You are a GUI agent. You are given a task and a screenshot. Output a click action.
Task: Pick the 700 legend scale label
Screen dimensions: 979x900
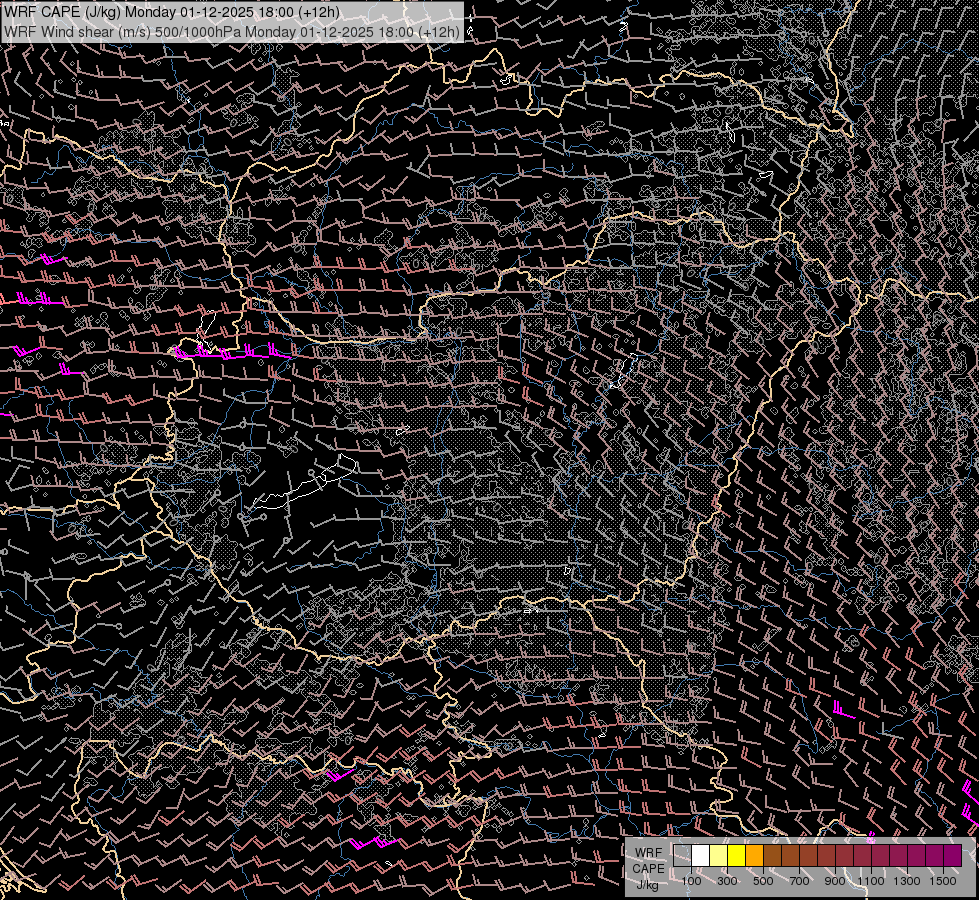point(799,881)
